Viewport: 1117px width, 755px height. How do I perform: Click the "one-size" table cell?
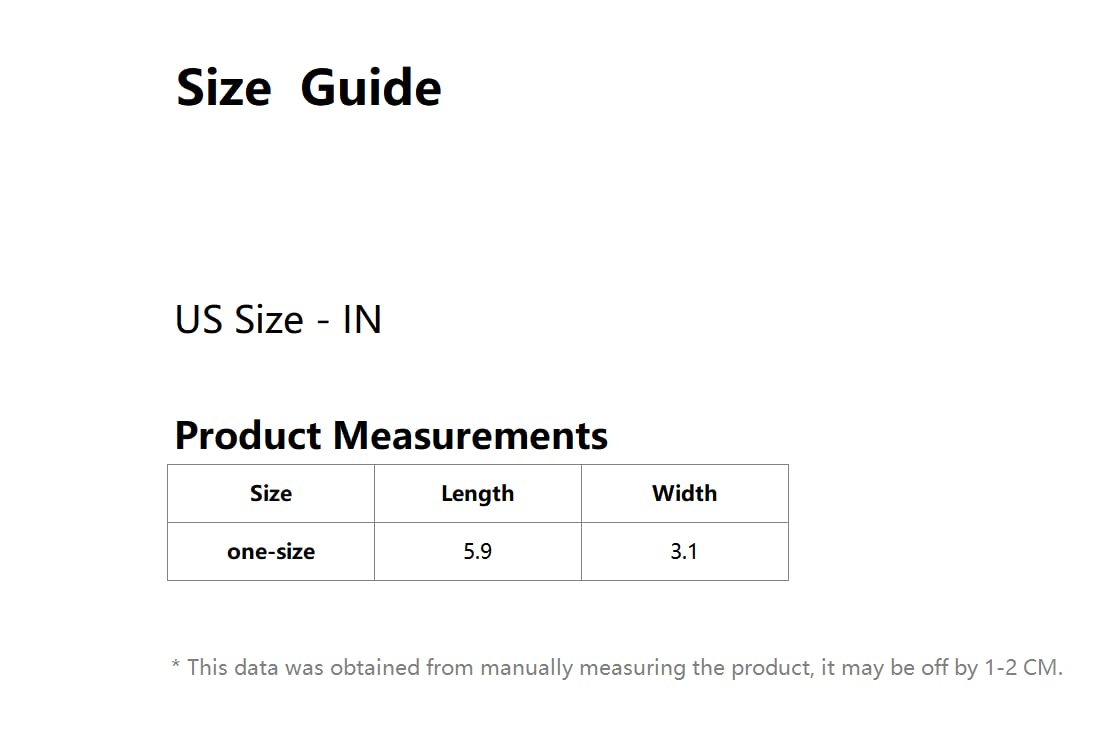click(x=271, y=551)
